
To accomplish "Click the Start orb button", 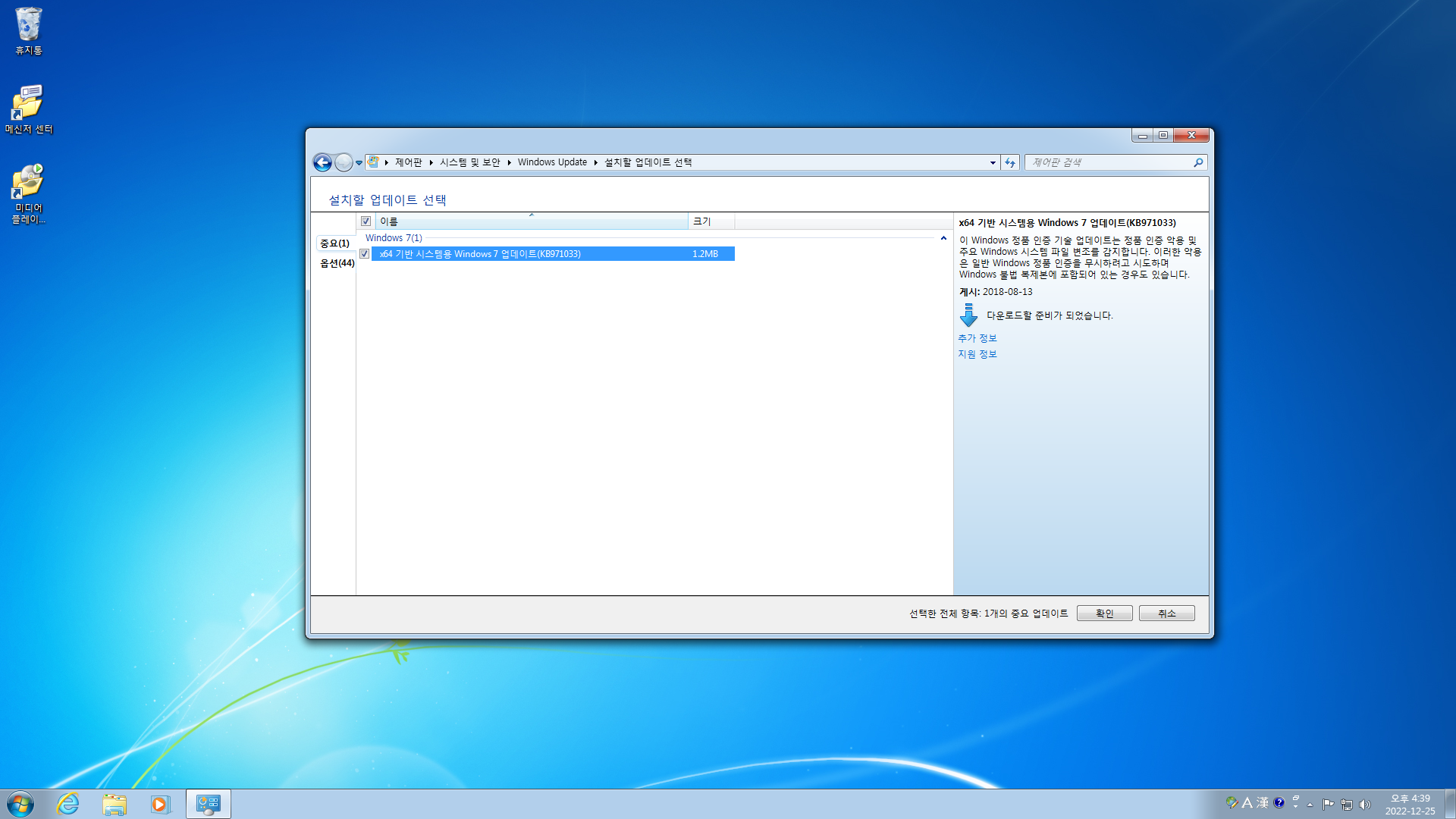I will click(x=20, y=804).
